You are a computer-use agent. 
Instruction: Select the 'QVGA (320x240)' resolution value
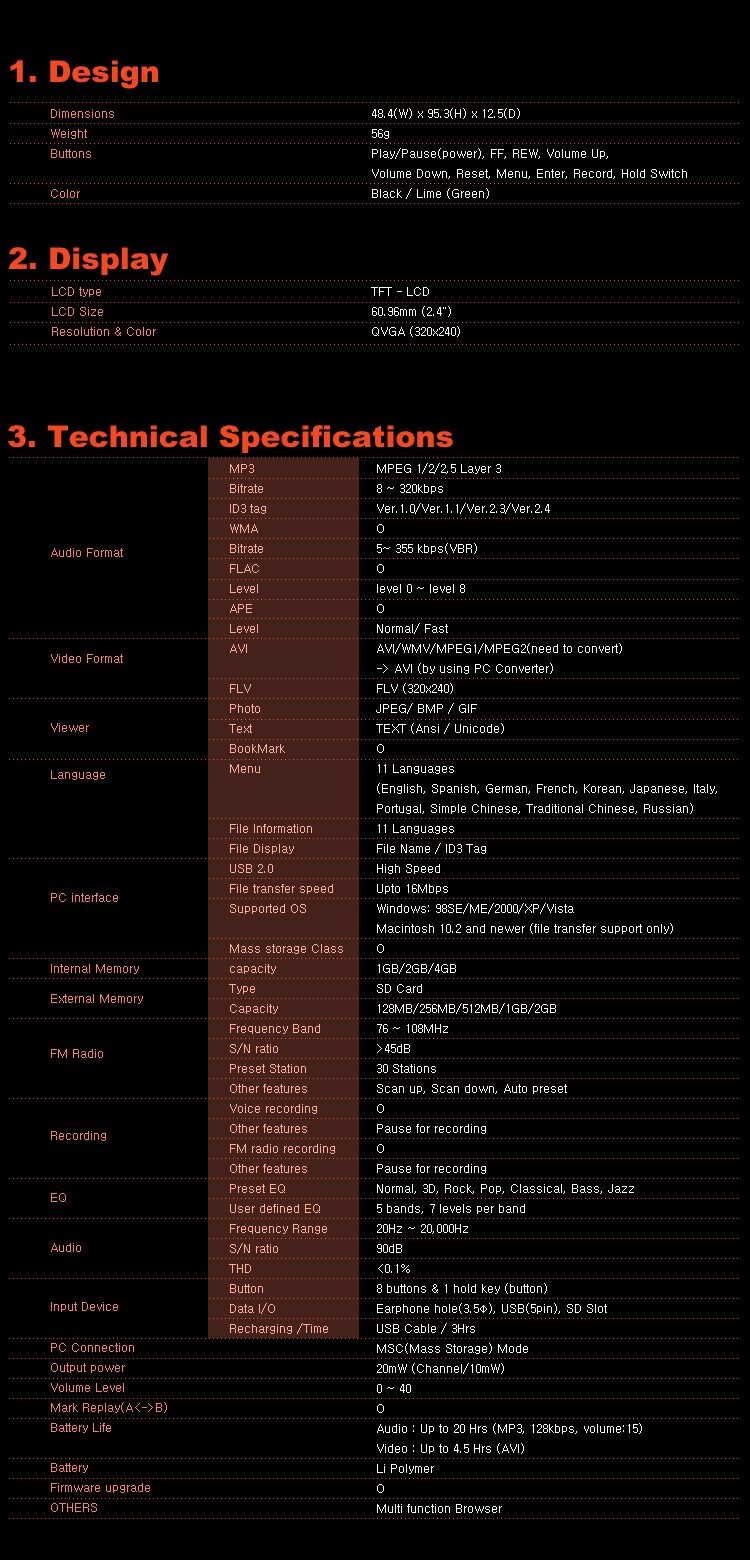pyautogui.click(x=416, y=332)
